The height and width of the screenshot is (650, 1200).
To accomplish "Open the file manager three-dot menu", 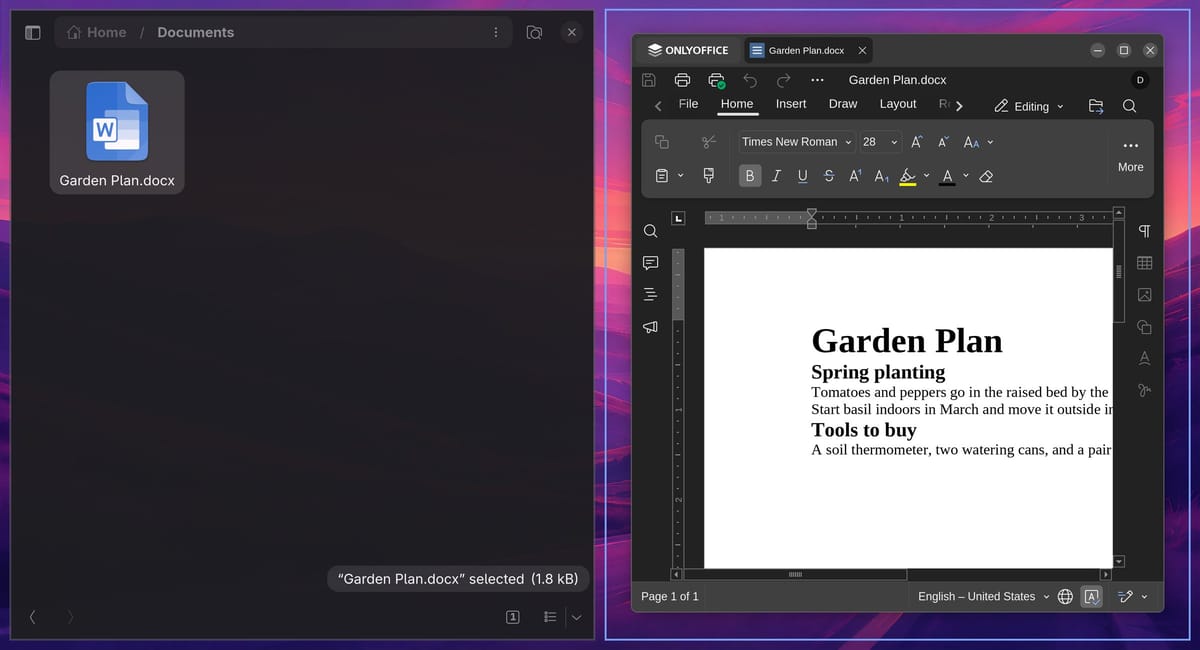I will pyautogui.click(x=496, y=32).
